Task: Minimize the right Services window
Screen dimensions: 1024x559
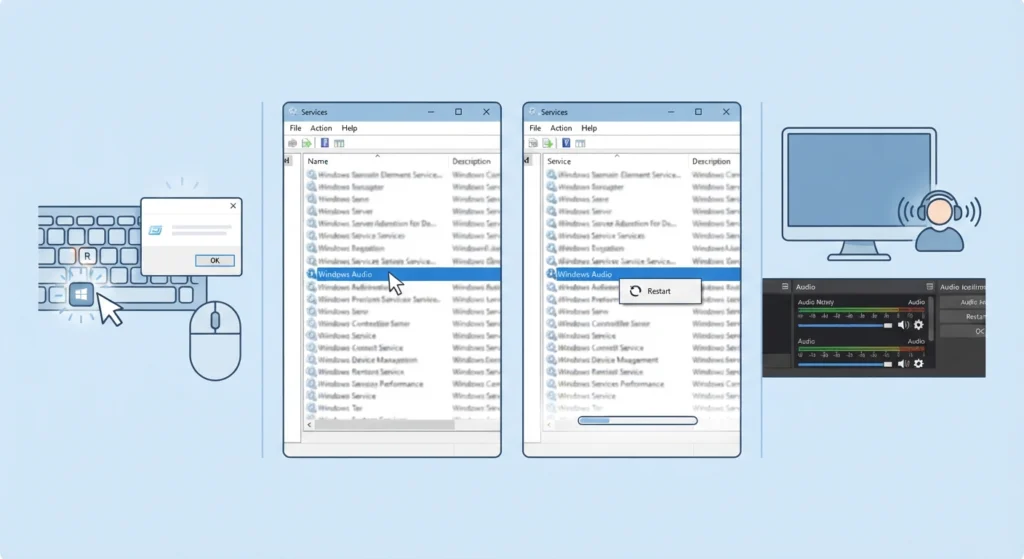Action: (671, 112)
